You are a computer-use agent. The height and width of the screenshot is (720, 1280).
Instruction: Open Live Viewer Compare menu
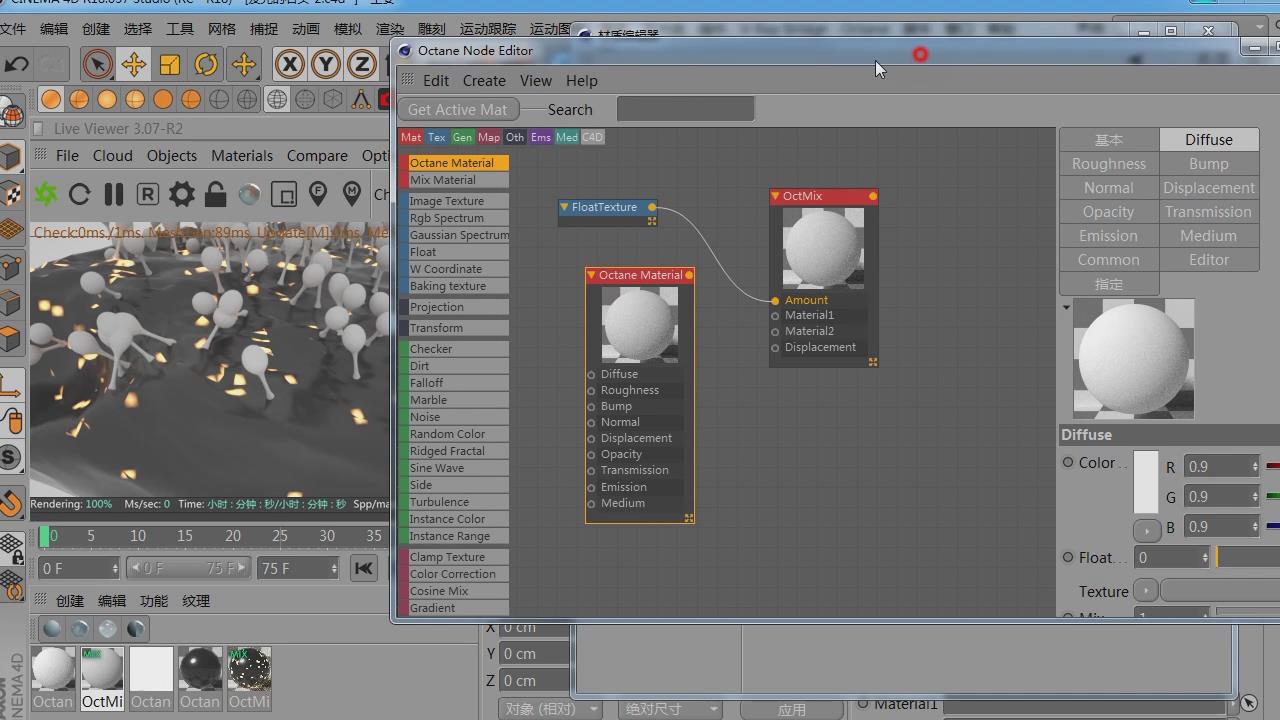pos(317,156)
